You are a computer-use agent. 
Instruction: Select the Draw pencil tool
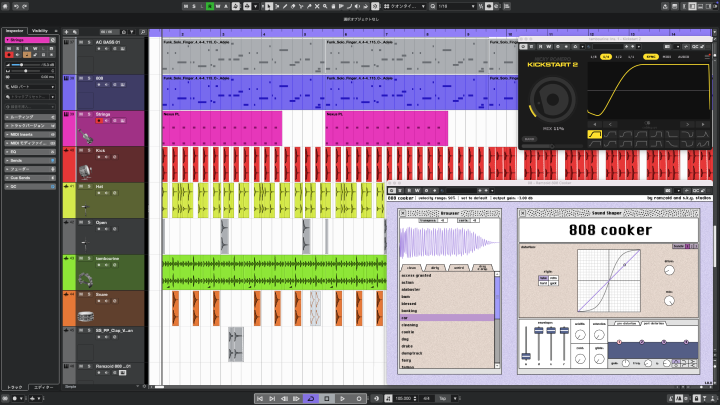click(x=285, y=6)
